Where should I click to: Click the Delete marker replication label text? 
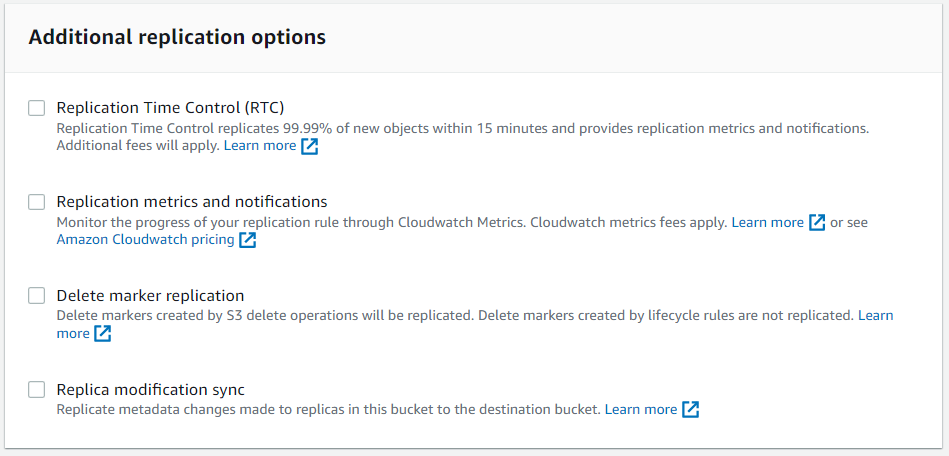(150, 296)
